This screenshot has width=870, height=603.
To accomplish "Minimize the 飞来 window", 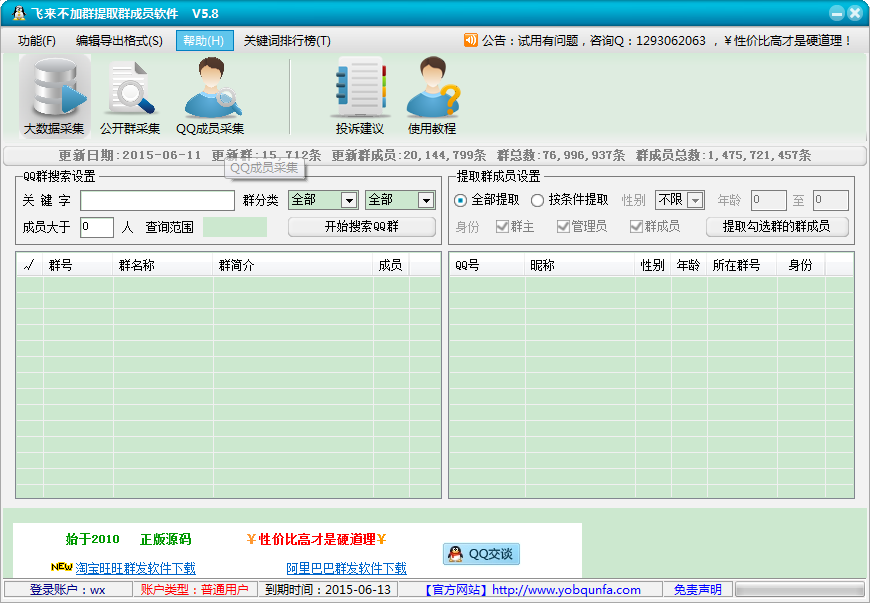I will [x=837, y=13].
